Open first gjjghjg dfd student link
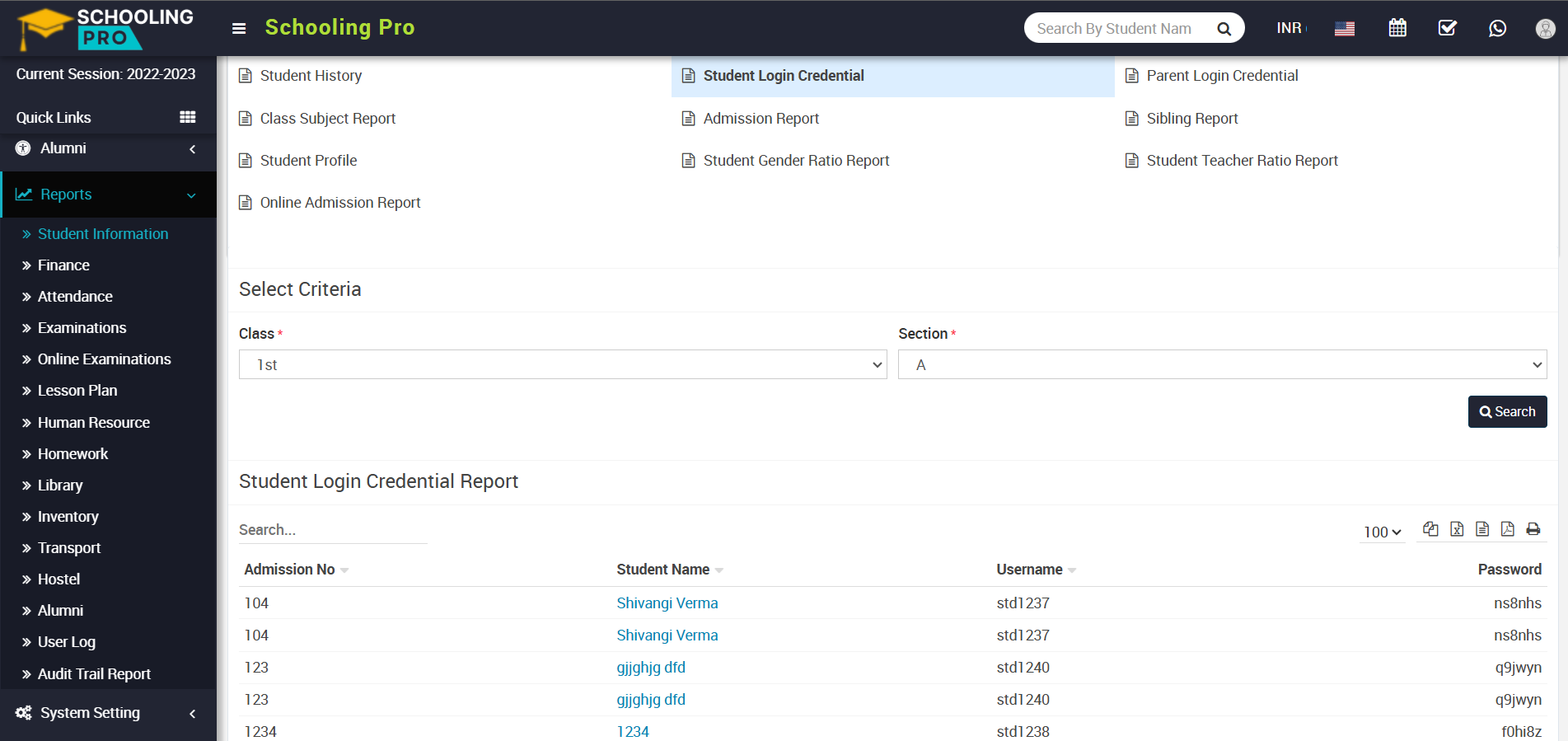1568x741 pixels. tap(651, 668)
